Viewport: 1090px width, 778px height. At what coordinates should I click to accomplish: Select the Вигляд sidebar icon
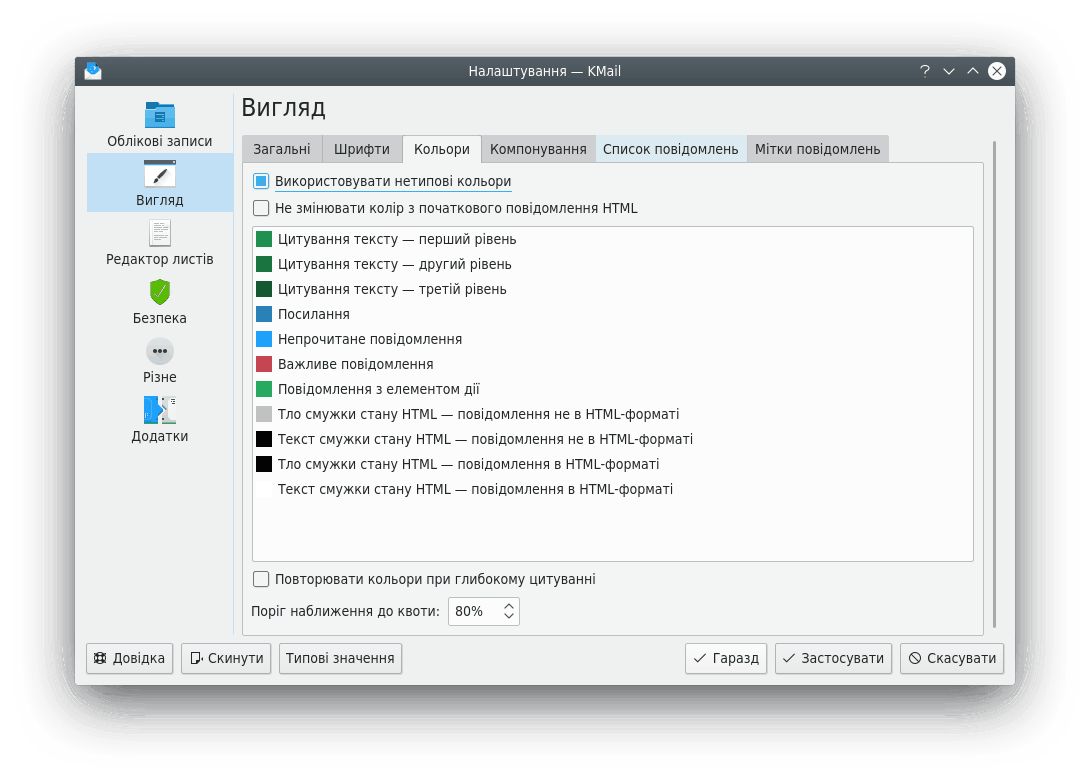[x=160, y=174]
